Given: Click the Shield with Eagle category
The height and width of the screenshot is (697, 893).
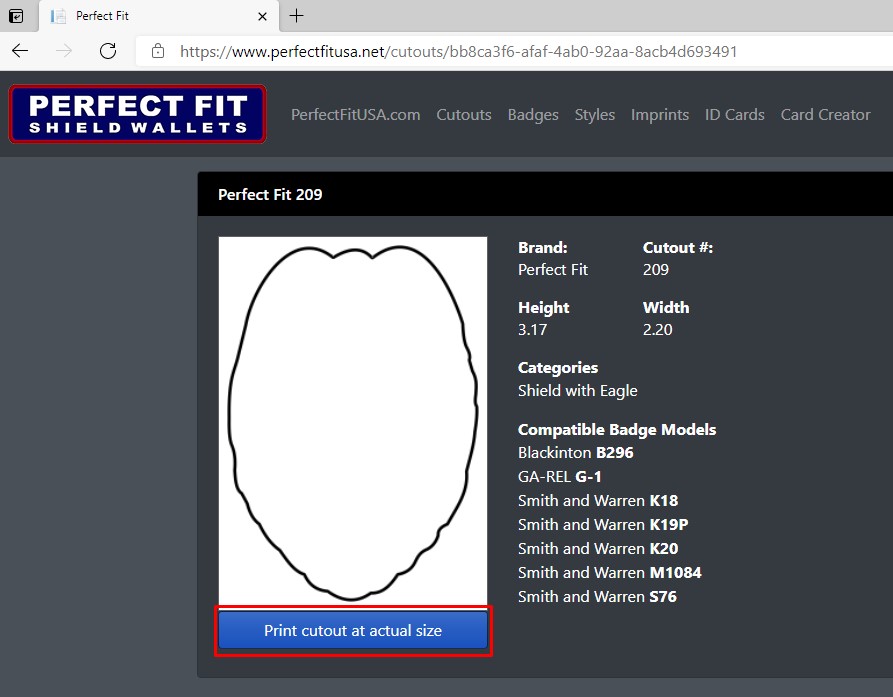Looking at the screenshot, I should 577,391.
